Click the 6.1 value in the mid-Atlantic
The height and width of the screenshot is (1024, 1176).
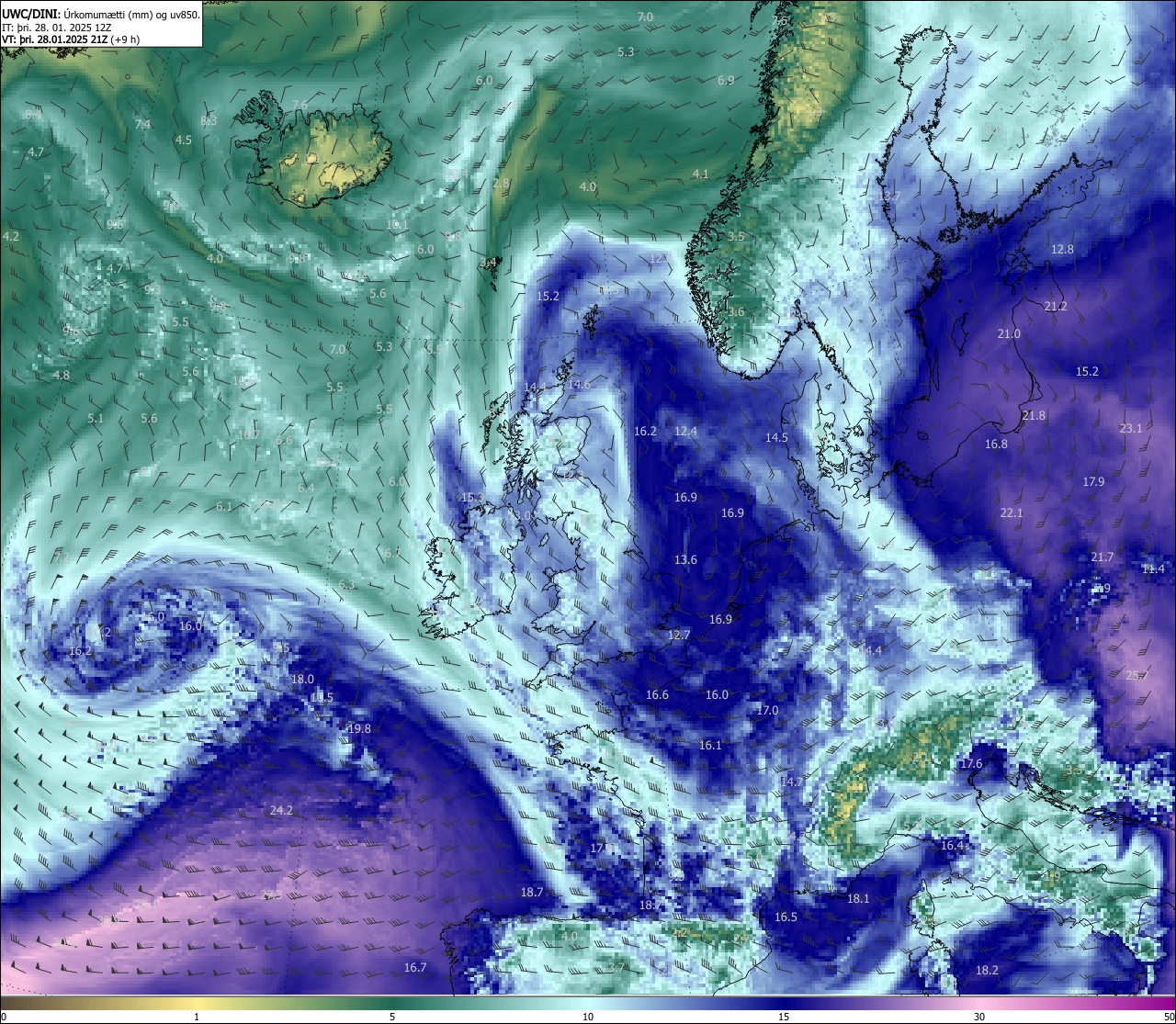tap(224, 506)
